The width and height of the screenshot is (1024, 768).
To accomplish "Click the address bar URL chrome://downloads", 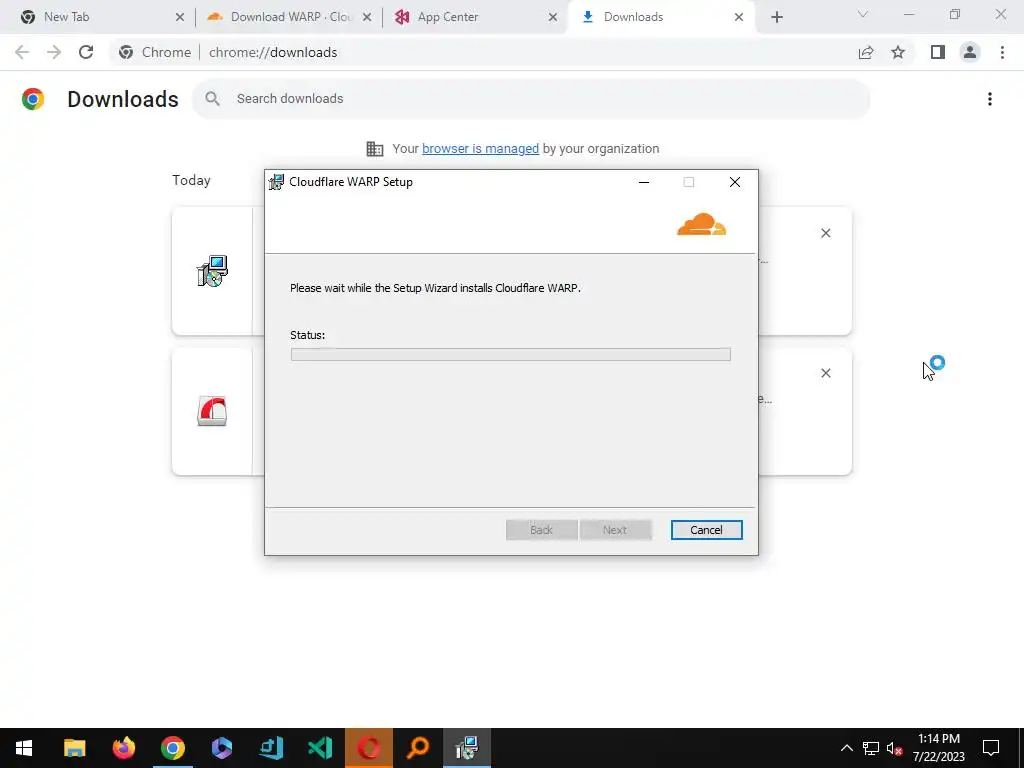I will [273, 52].
